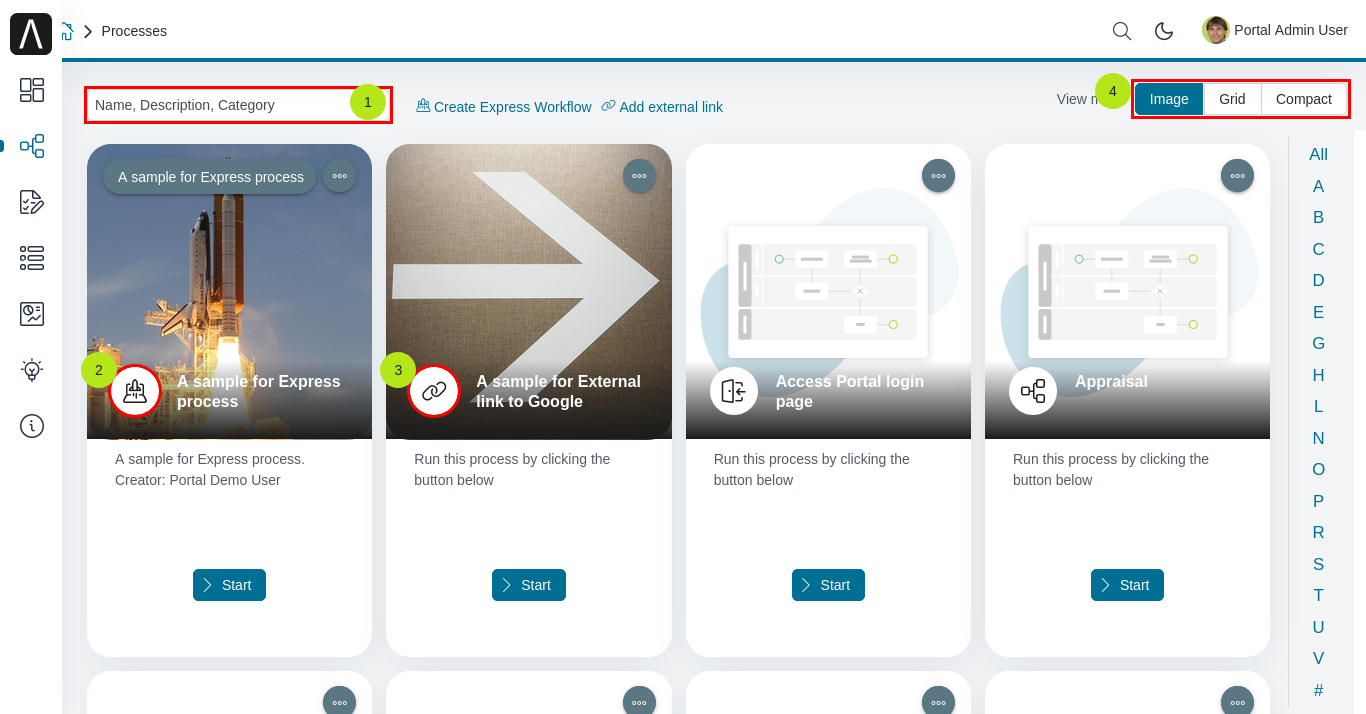Switch view mode to Compact

(1304, 99)
